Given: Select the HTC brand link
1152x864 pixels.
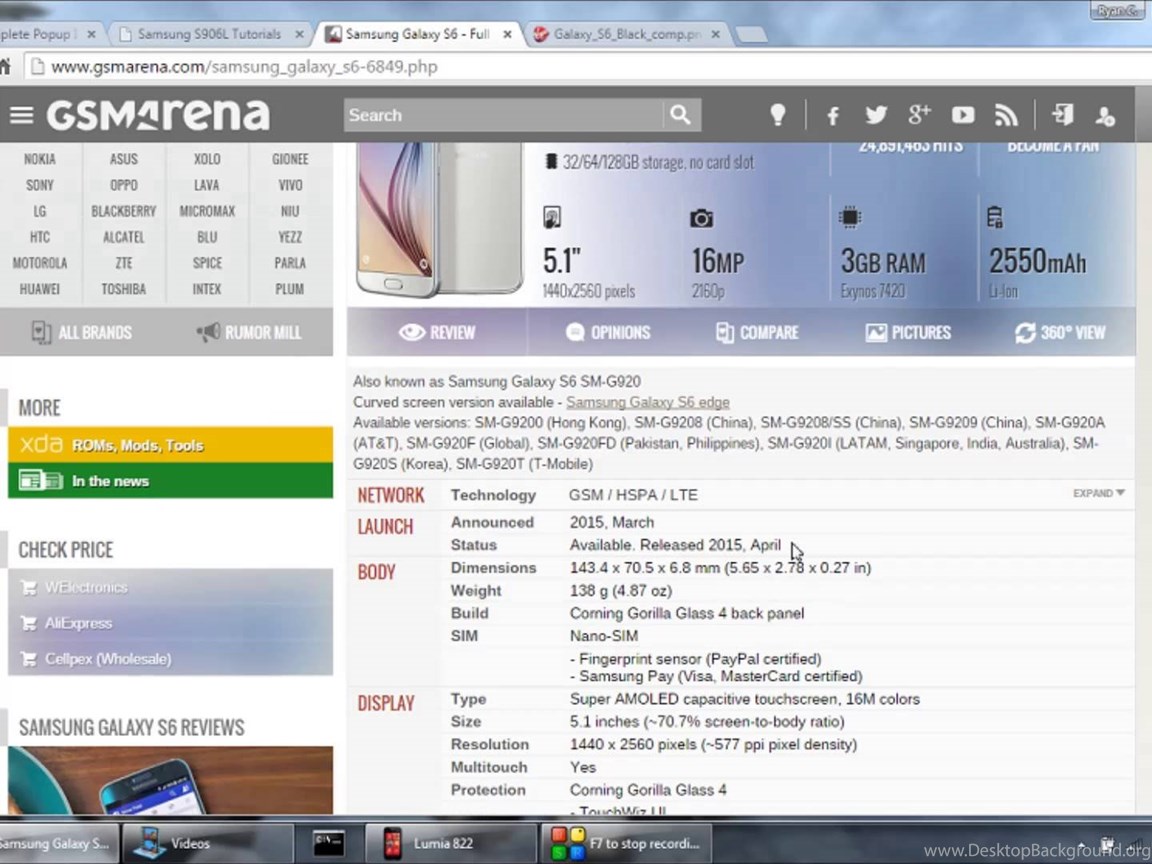Looking at the screenshot, I should point(40,237).
